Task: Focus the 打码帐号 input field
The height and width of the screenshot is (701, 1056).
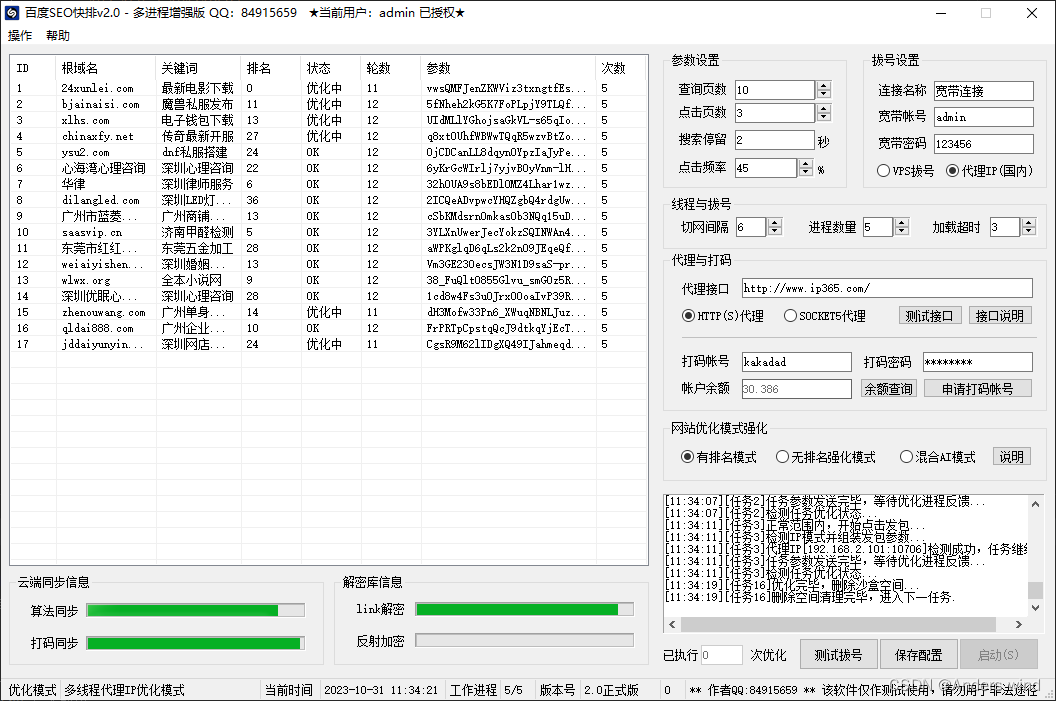Action: (797, 362)
